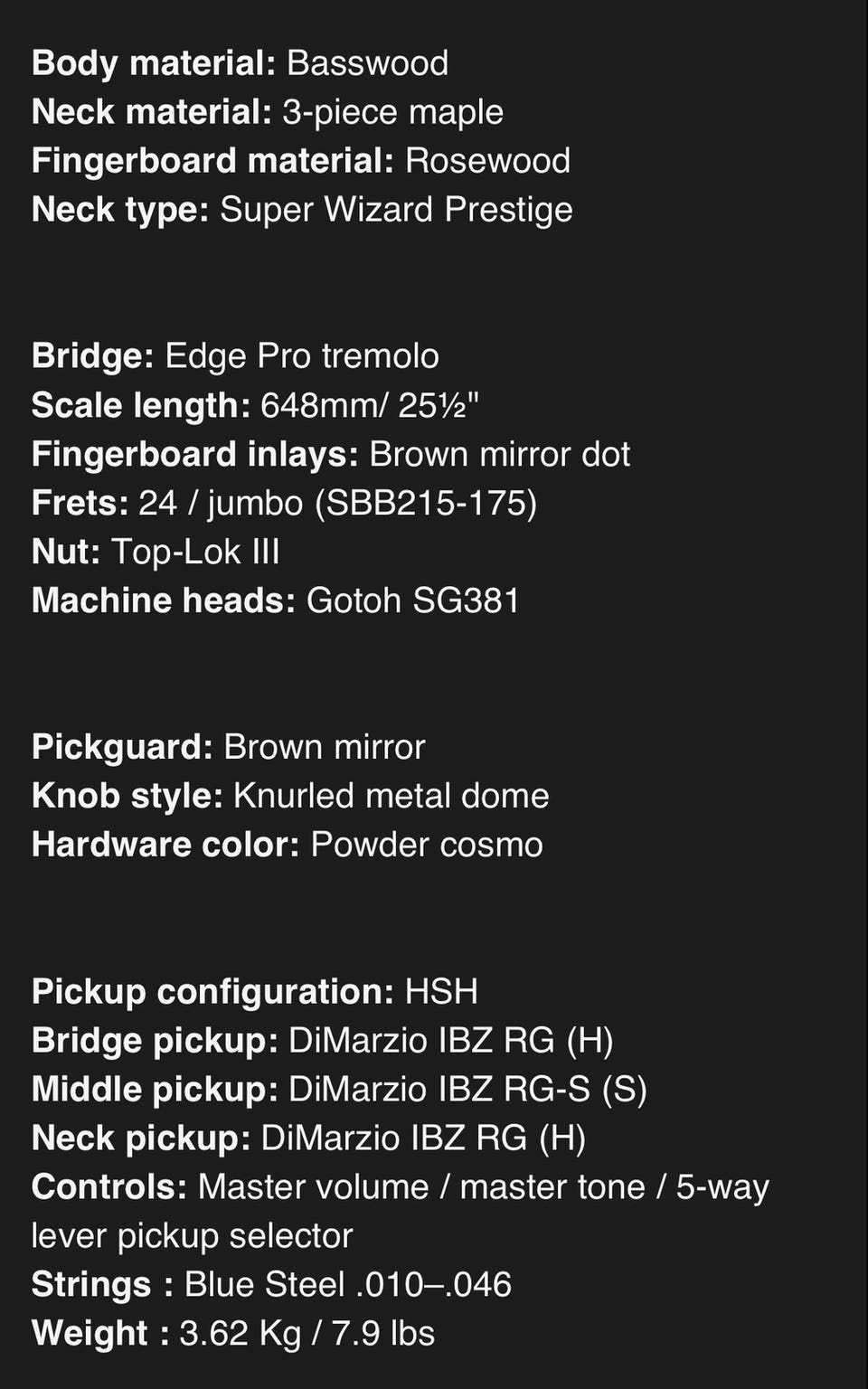868x1389 pixels.
Task: Select the "Controls" label text
Action: click(108, 1186)
